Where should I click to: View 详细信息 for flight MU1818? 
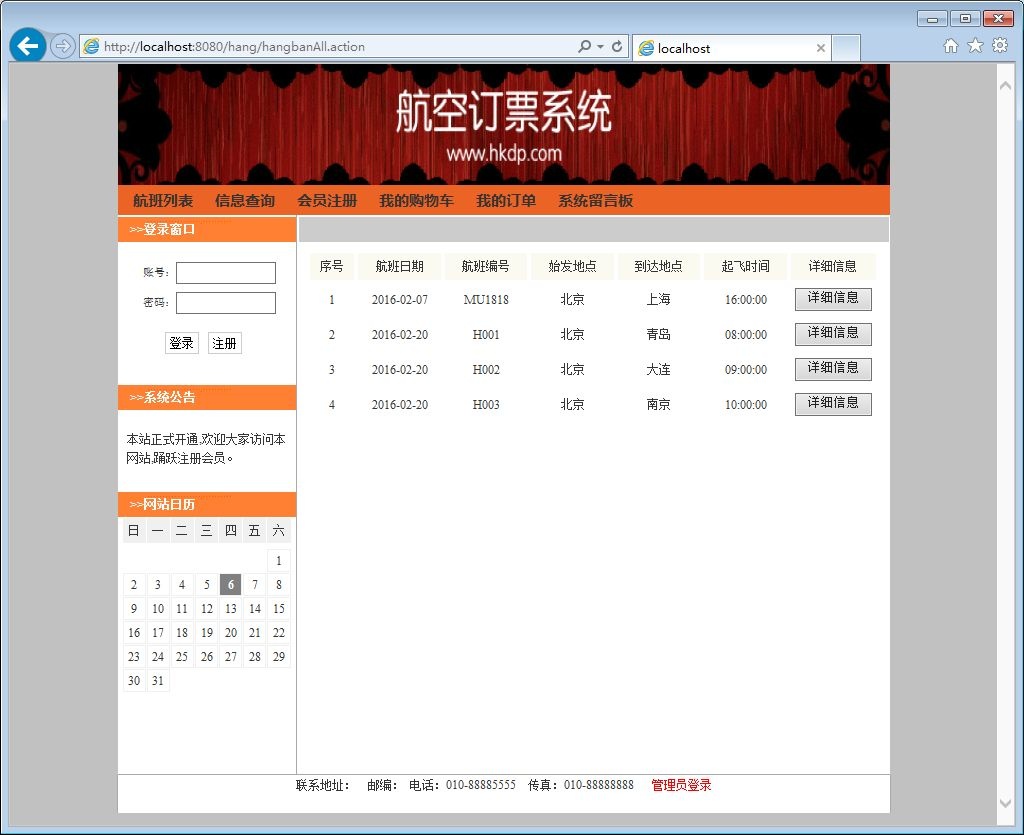[833, 299]
